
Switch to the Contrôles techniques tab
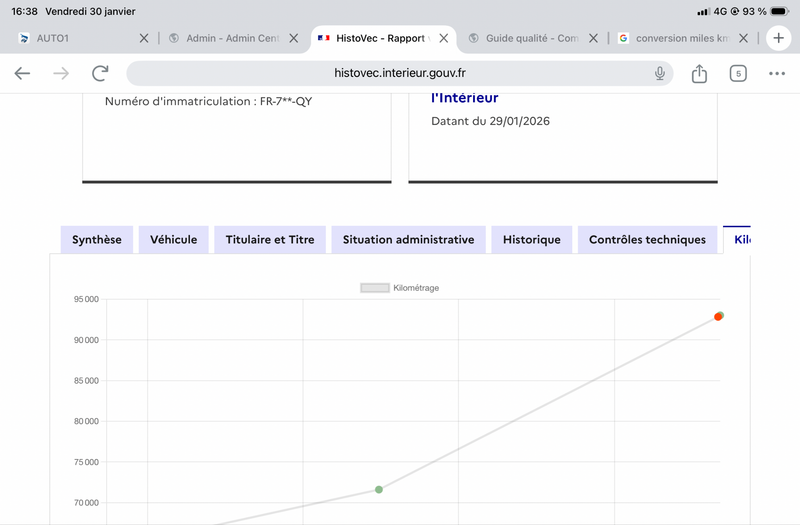click(x=647, y=240)
